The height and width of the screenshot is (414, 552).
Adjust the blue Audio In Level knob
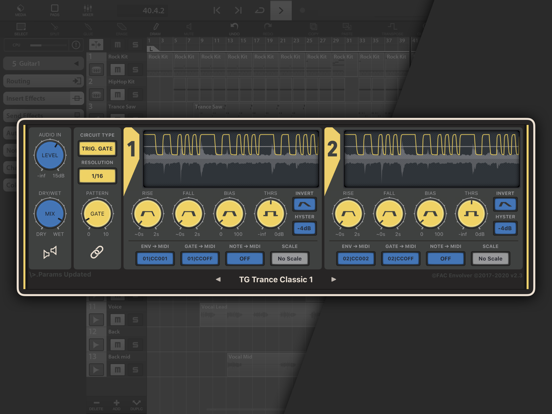click(x=50, y=155)
